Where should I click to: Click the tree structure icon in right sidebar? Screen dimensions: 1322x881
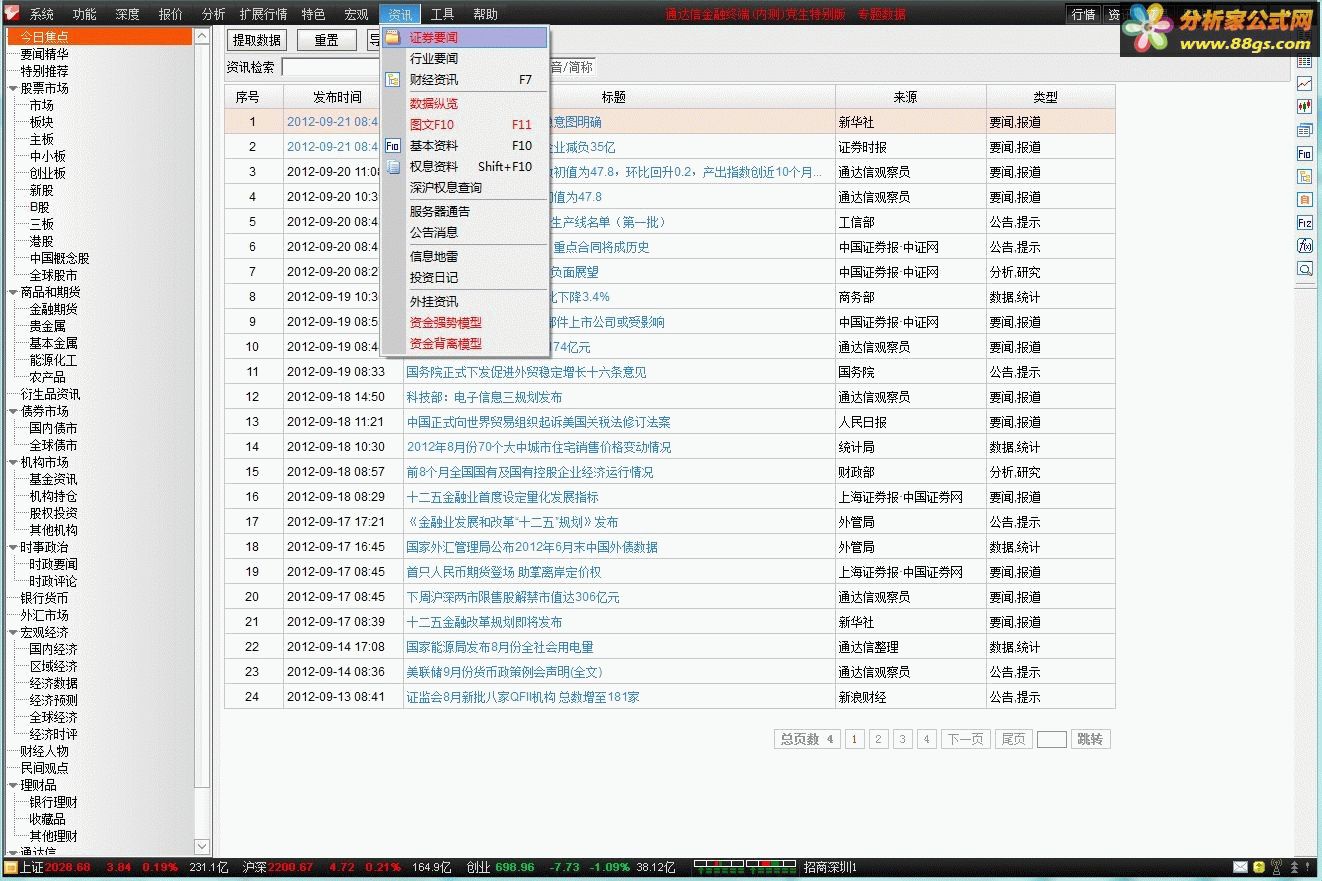(x=1304, y=176)
